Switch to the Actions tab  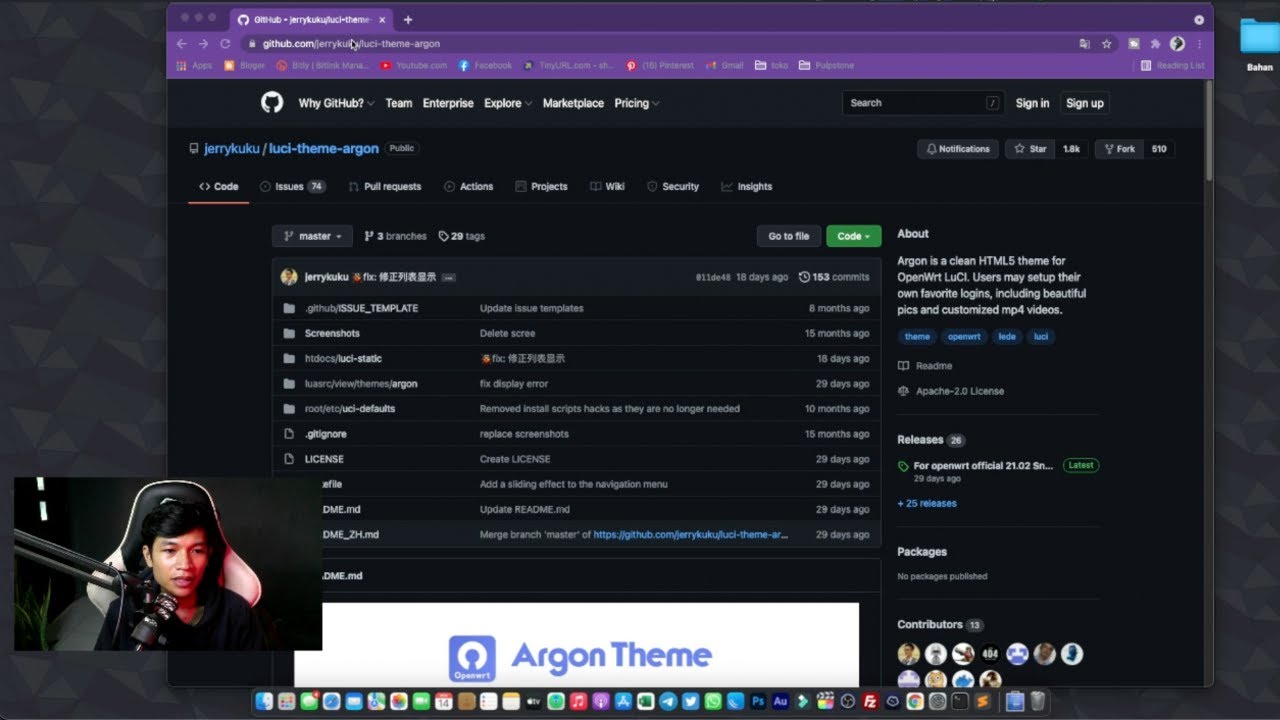pyautogui.click(x=469, y=186)
